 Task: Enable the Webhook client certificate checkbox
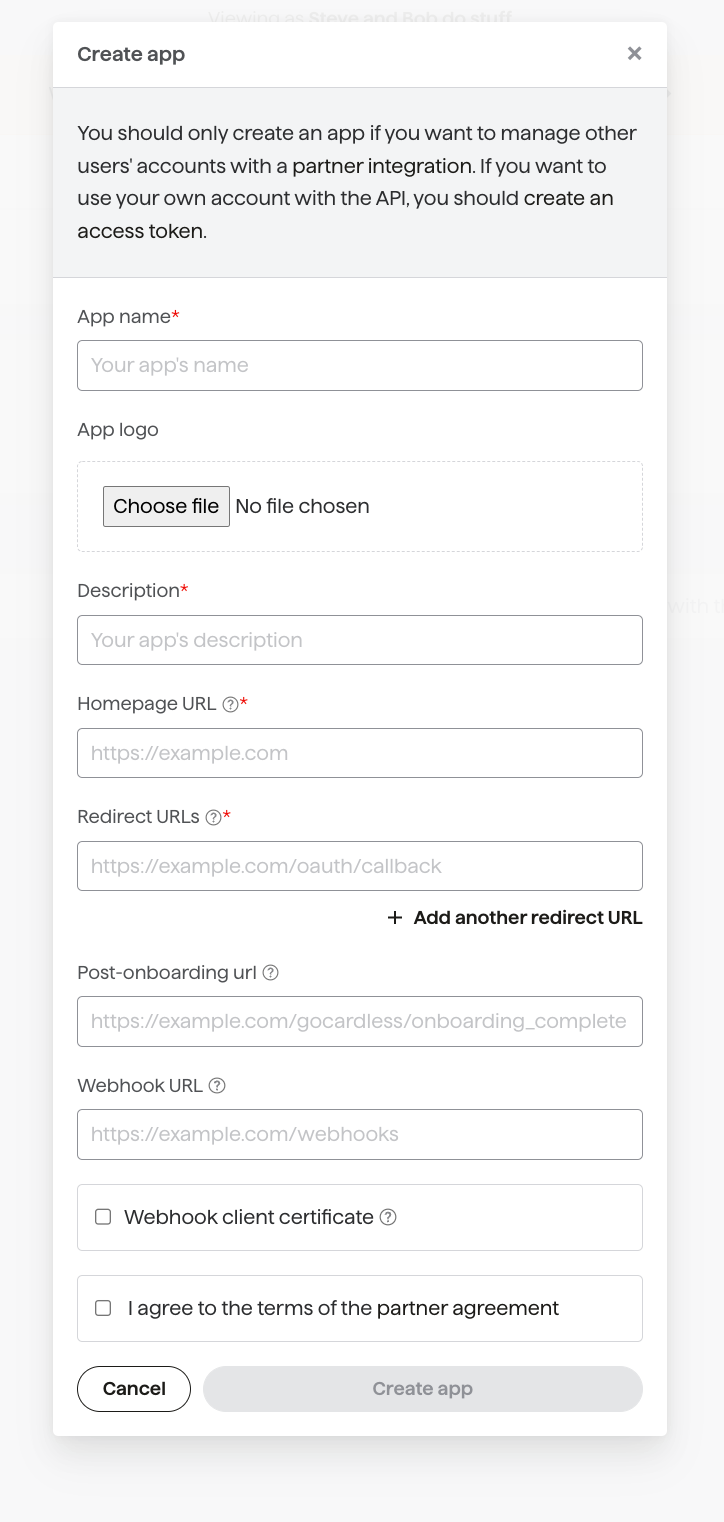coord(103,1217)
